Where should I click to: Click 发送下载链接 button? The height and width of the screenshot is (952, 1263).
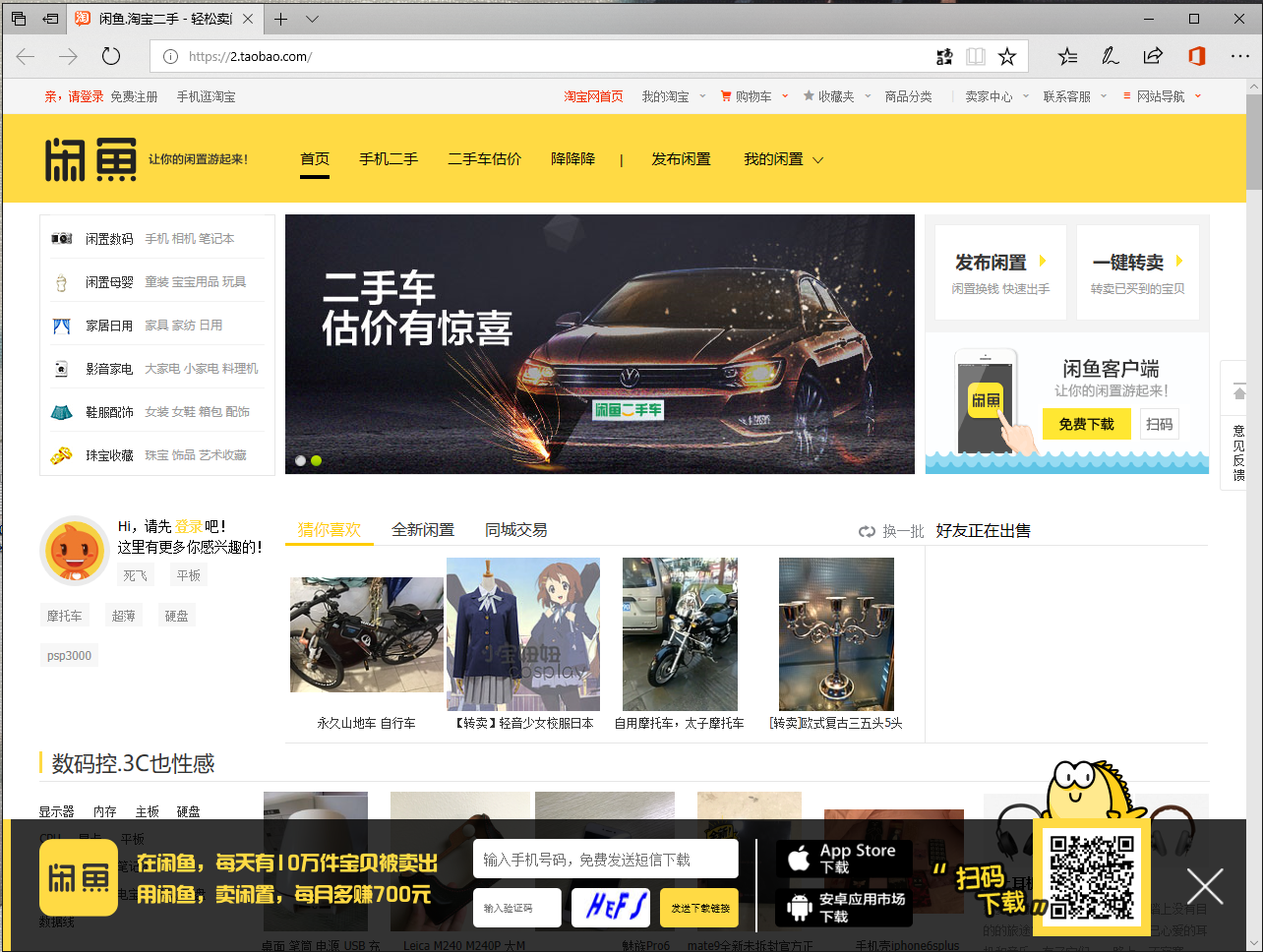click(699, 908)
